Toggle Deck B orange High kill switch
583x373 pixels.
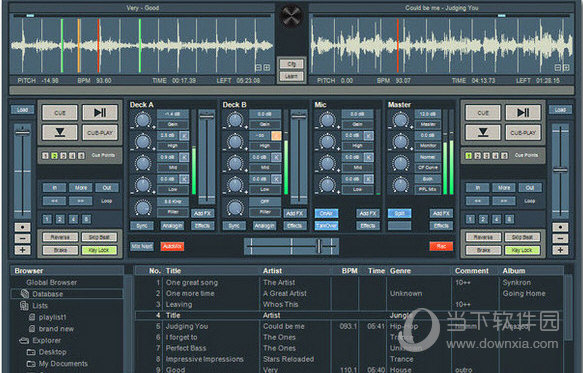pyautogui.click(x=276, y=135)
